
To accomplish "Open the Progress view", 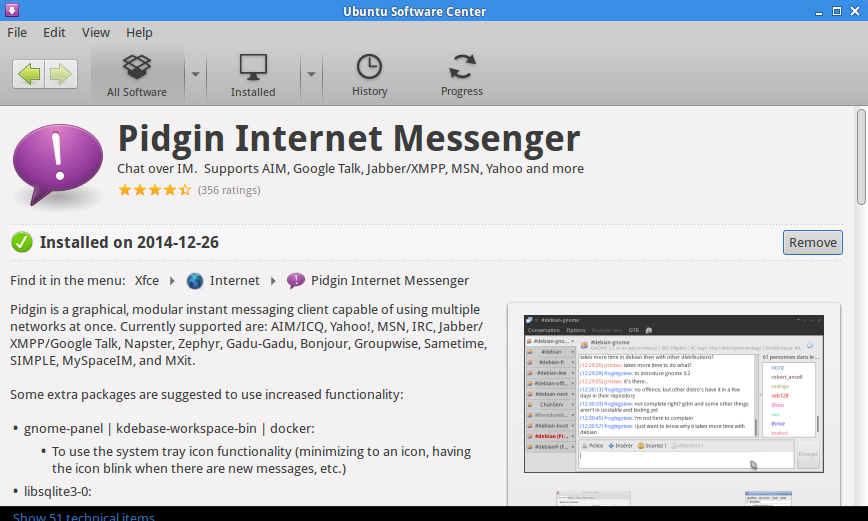I will (x=462, y=76).
